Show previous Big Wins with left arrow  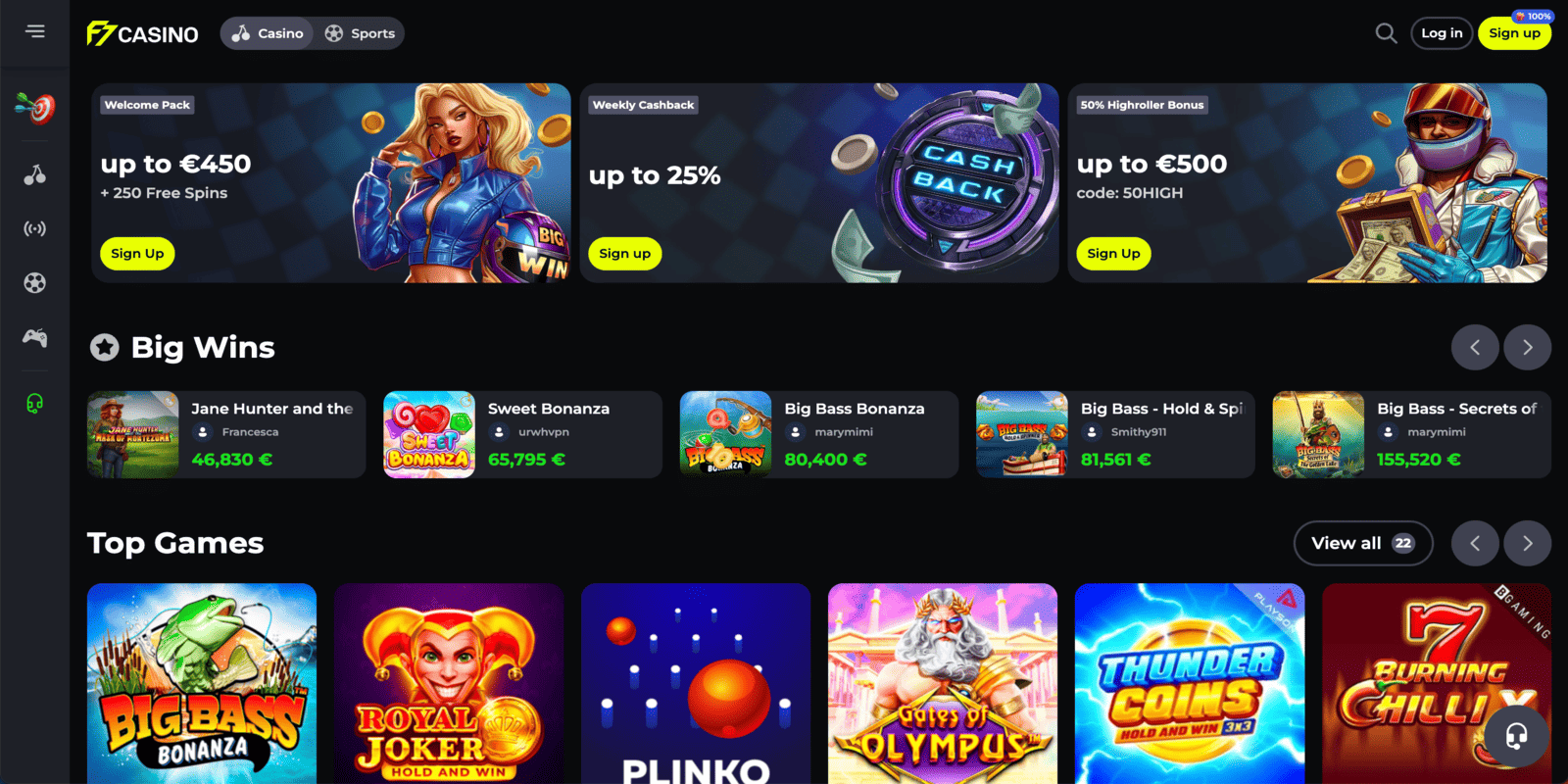1475,347
